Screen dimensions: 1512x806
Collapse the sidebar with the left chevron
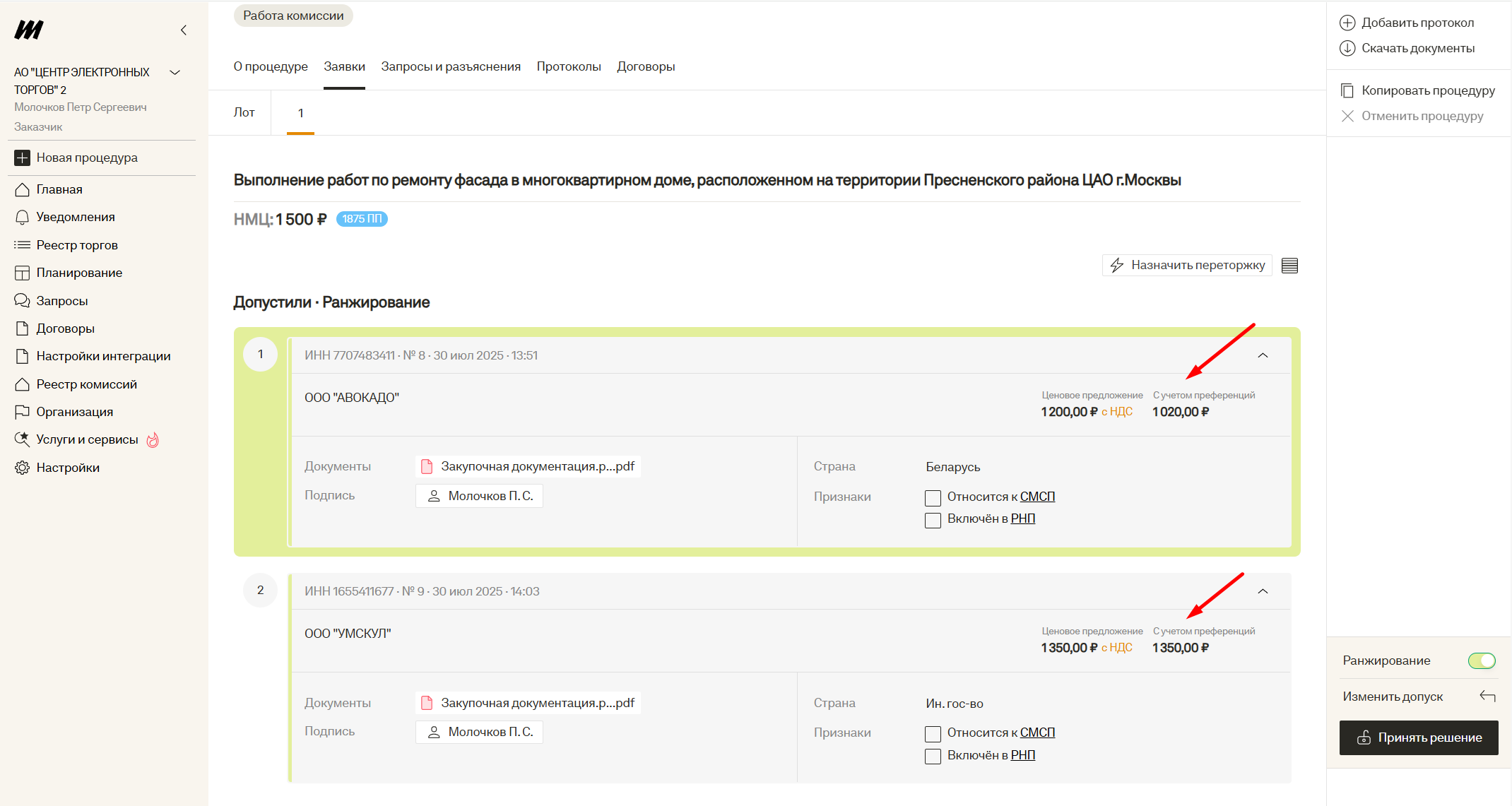tap(184, 30)
